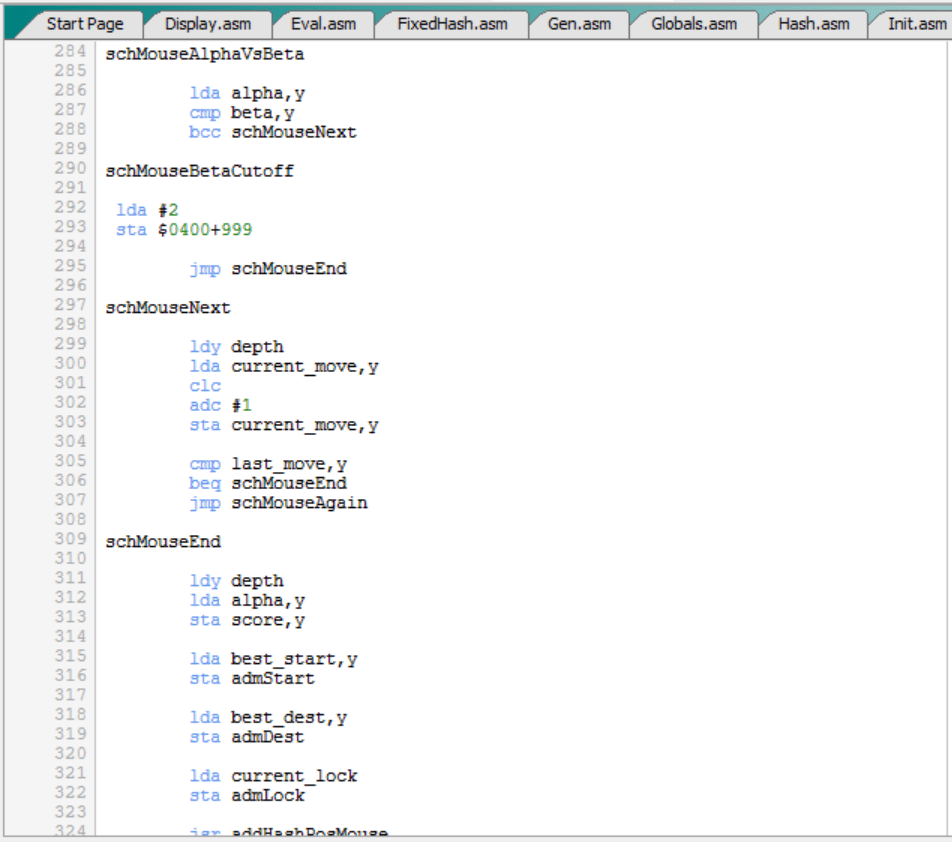Place cursor on the schMouseNext label at line 297
The image size is (952, 842).
[x=167, y=308]
